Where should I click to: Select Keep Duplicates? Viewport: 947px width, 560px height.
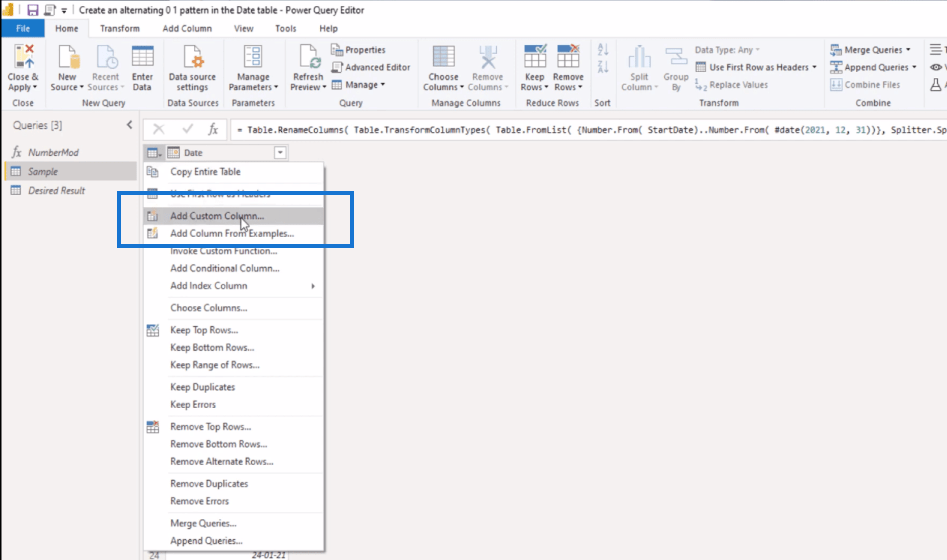coord(234,387)
